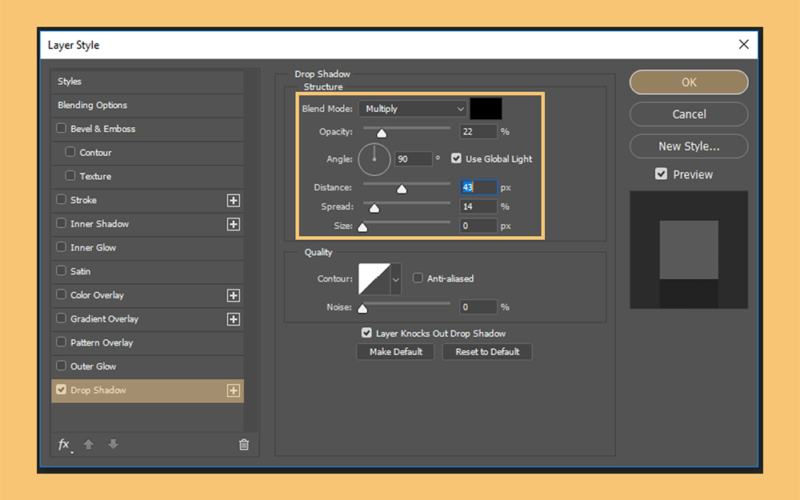Enable the Pattern Overlay checkbox
Image resolution: width=800 pixels, height=500 pixels.
[61, 342]
